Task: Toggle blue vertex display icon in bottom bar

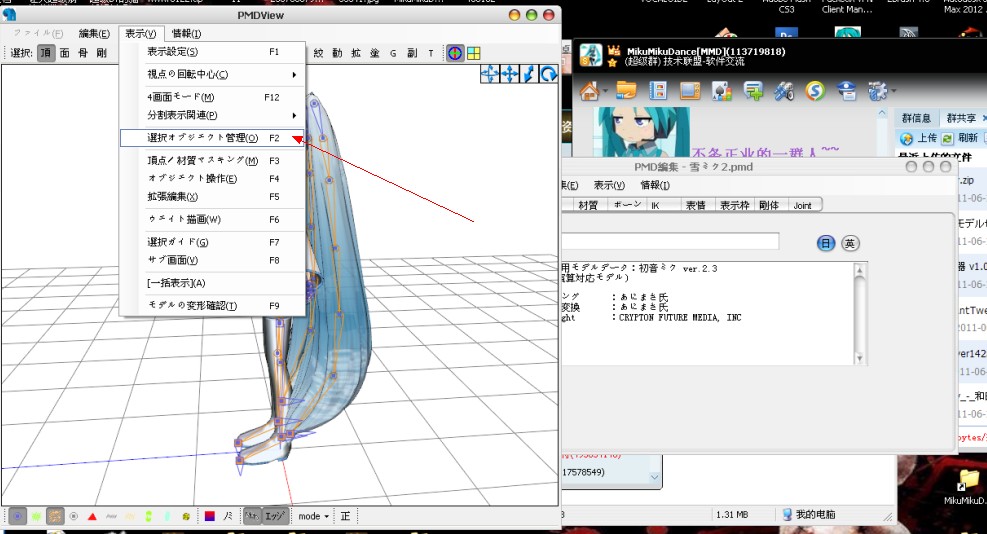Action: click(18, 516)
